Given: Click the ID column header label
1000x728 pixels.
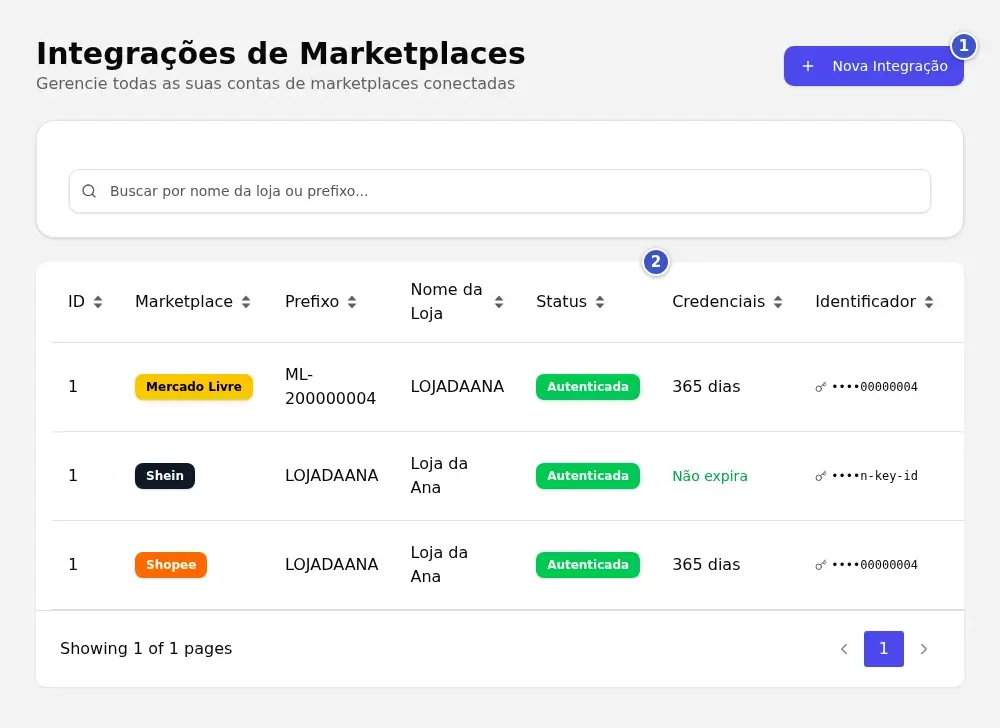Looking at the screenshot, I should pos(77,302).
